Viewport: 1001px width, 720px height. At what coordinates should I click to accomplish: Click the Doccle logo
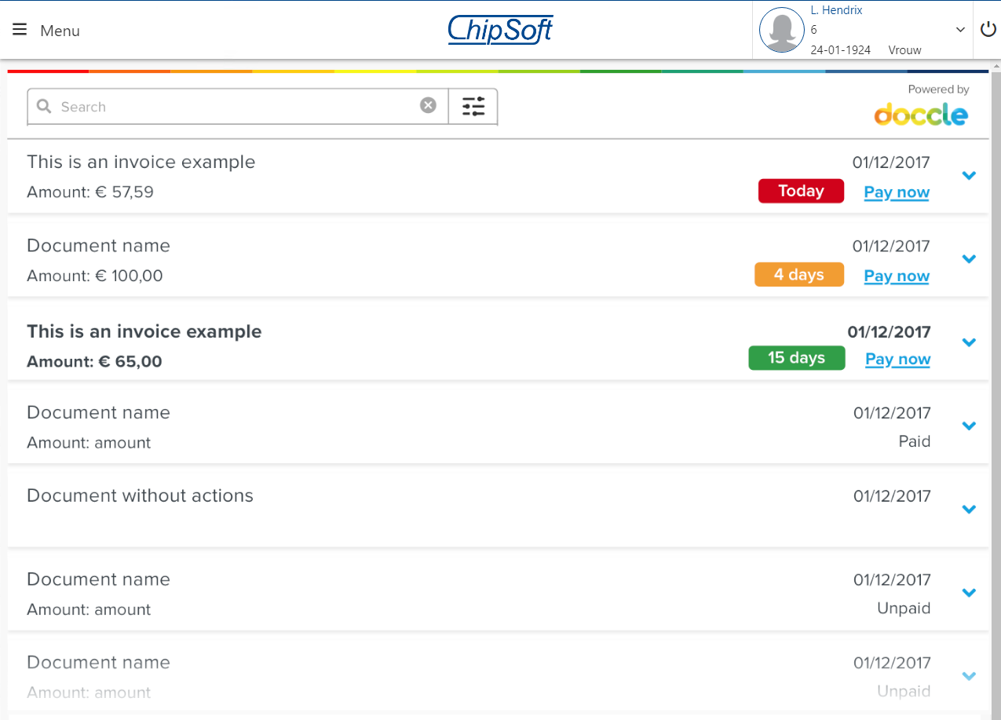(x=921, y=114)
